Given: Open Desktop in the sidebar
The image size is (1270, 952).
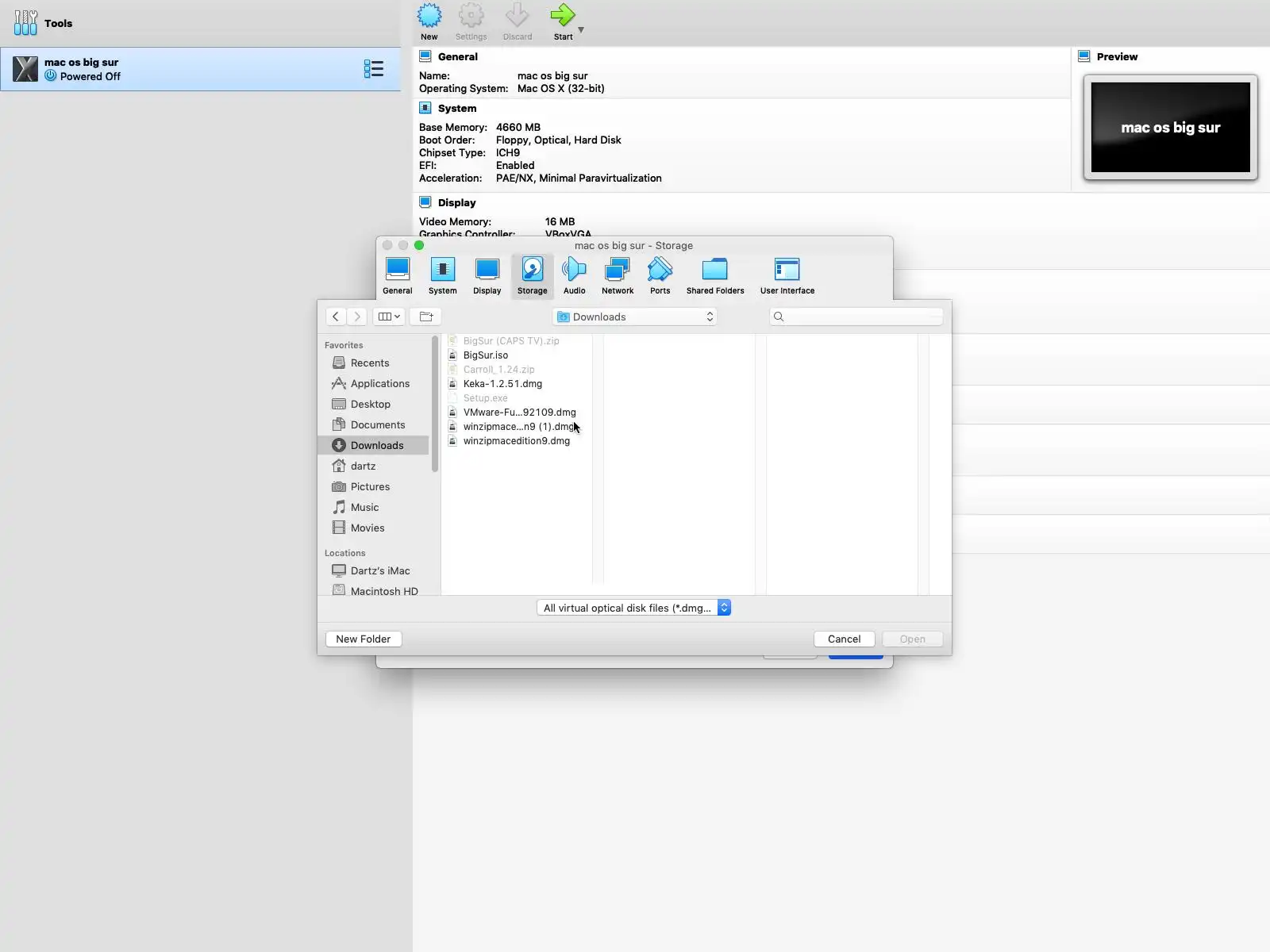Looking at the screenshot, I should (373, 404).
